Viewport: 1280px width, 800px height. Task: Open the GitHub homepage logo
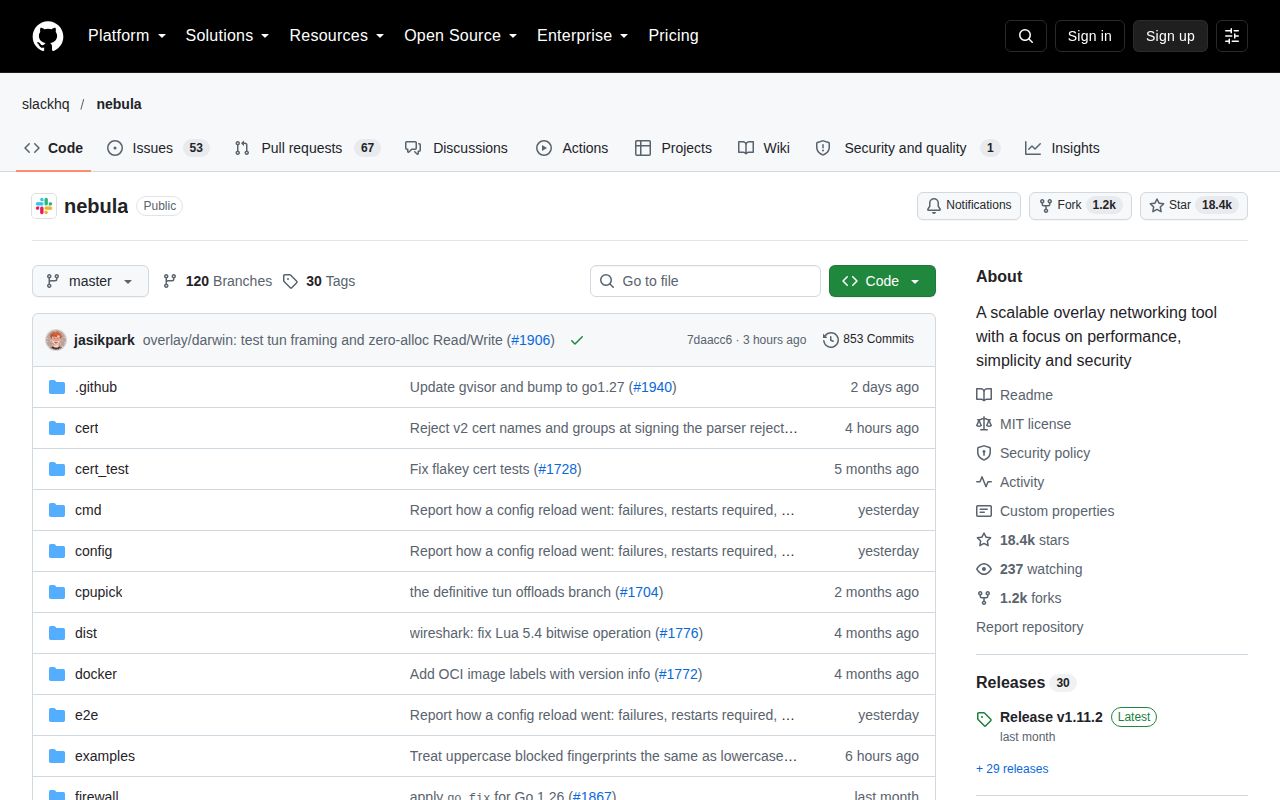click(x=48, y=36)
